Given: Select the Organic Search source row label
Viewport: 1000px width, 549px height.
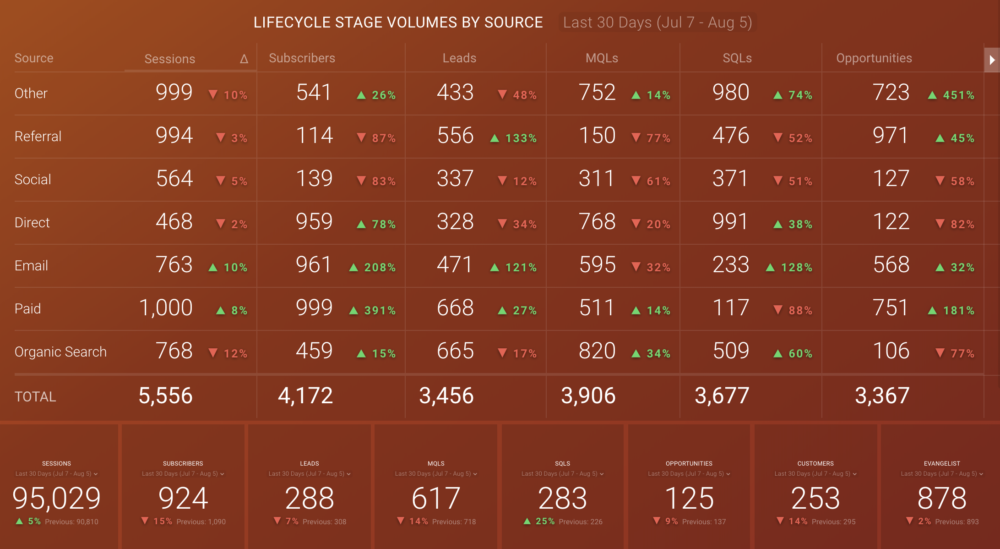Looking at the screenshot, I should coord(60,352).
